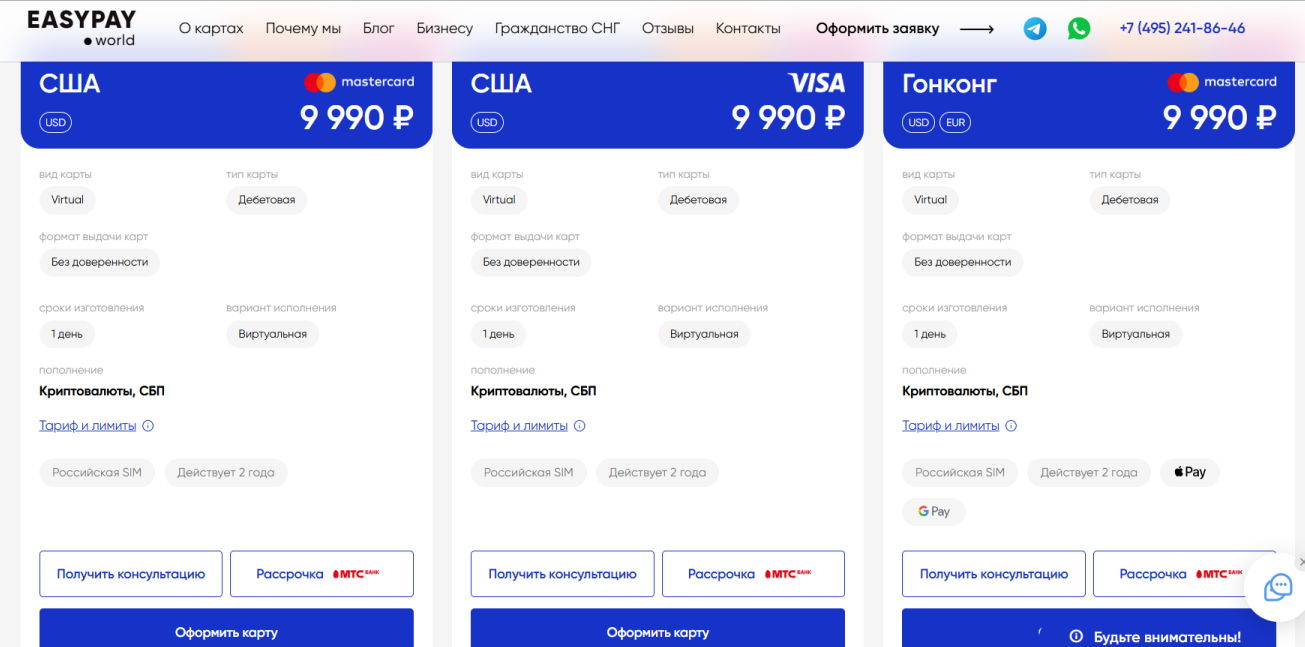Click the EasyPay world logo

click(81, 29)
